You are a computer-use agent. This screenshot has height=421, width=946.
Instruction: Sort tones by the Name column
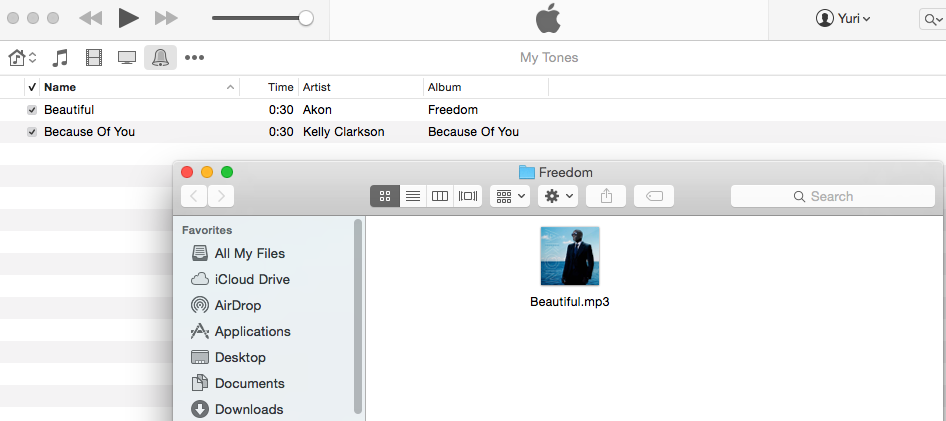(x=60, y=87)
